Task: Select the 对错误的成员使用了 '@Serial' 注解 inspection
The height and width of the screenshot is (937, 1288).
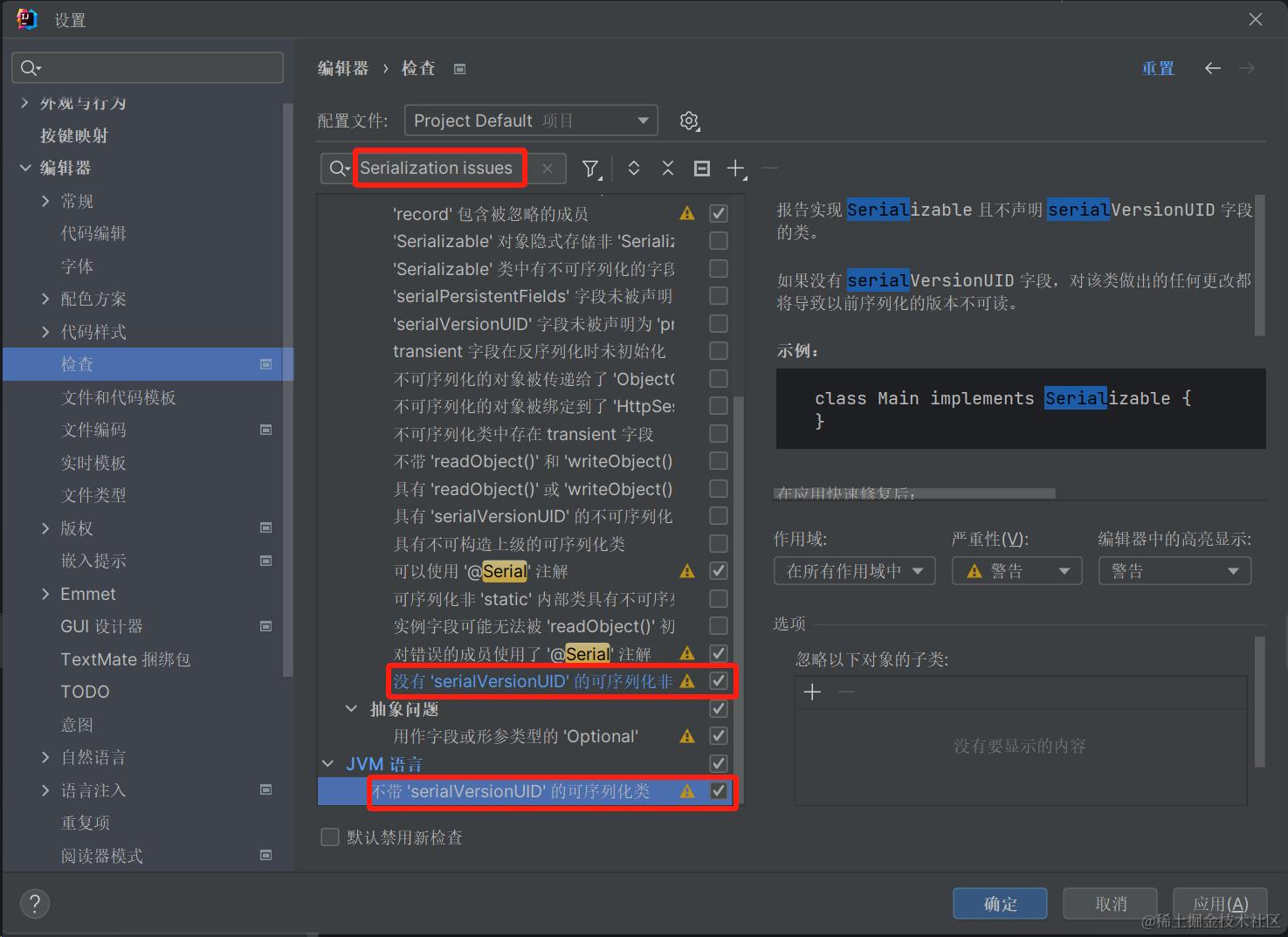Action: [x=522, y=653]
